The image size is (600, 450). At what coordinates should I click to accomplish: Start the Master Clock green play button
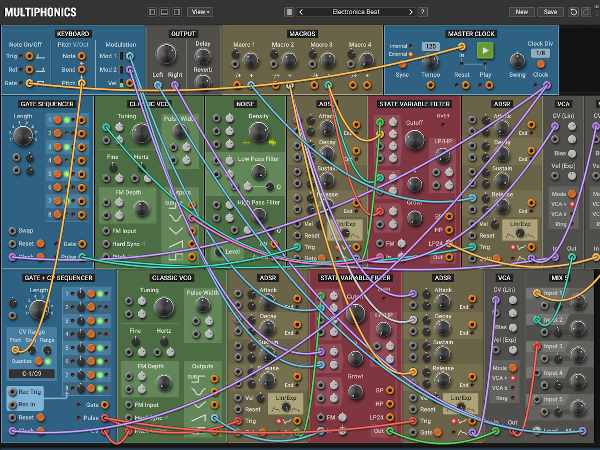point(485,50)
